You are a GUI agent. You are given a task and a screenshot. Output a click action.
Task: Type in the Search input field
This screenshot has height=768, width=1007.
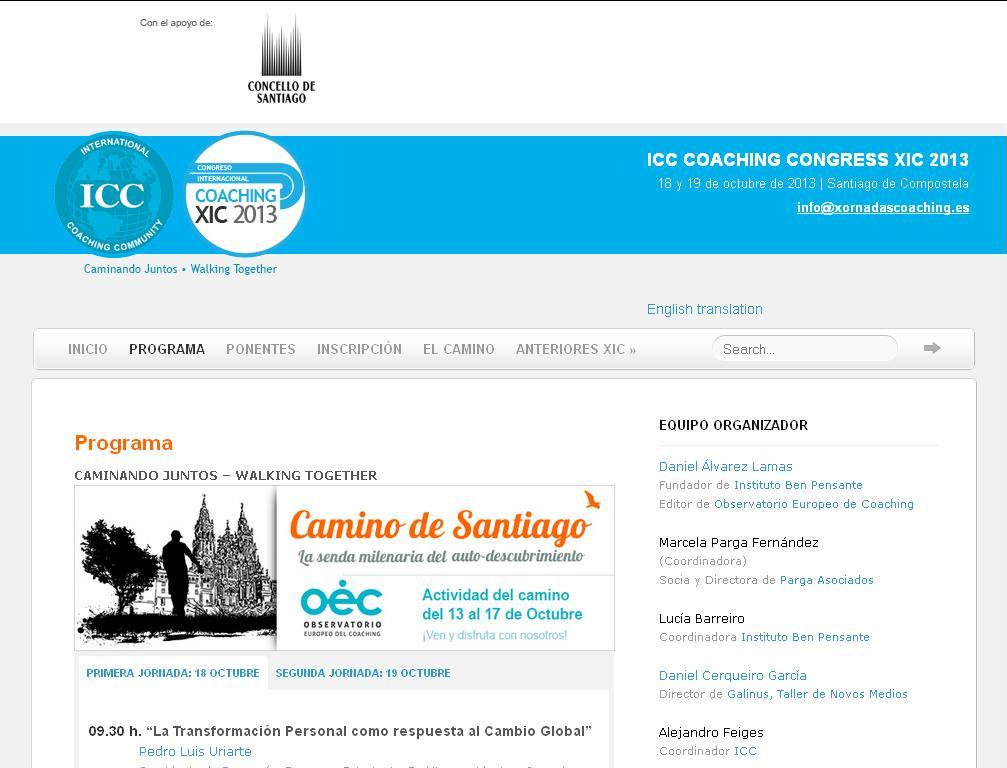(x=804, y=349)
